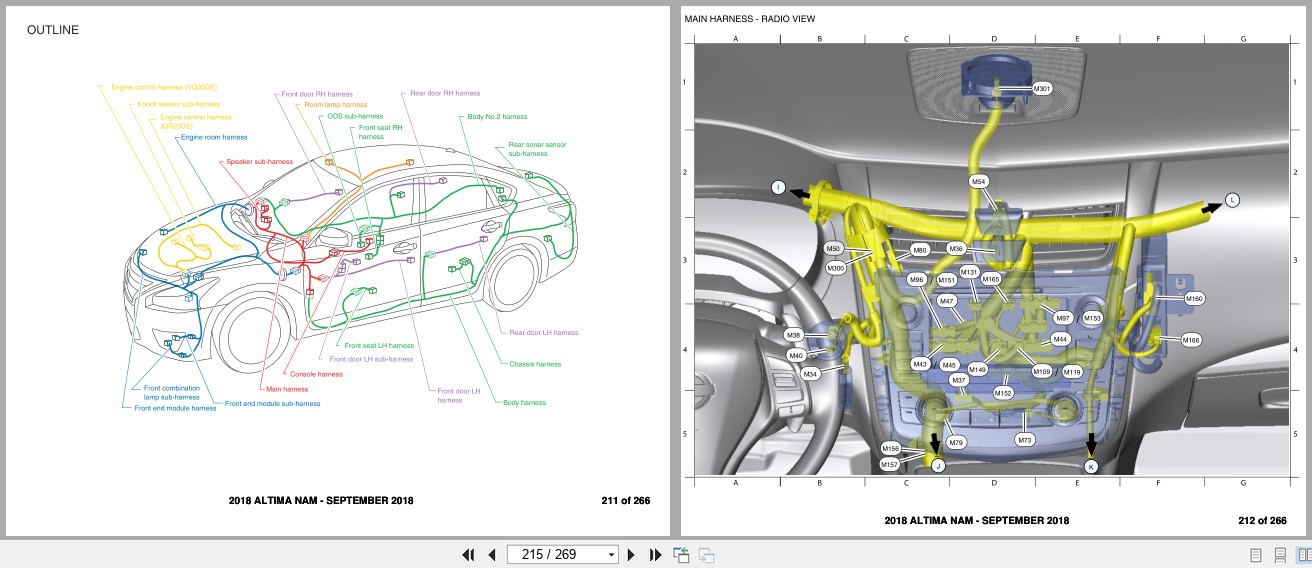Click the circled J reference marker
Viewport: 1312px width, 568px height.
pyautogui.click(x=938, y=465)
